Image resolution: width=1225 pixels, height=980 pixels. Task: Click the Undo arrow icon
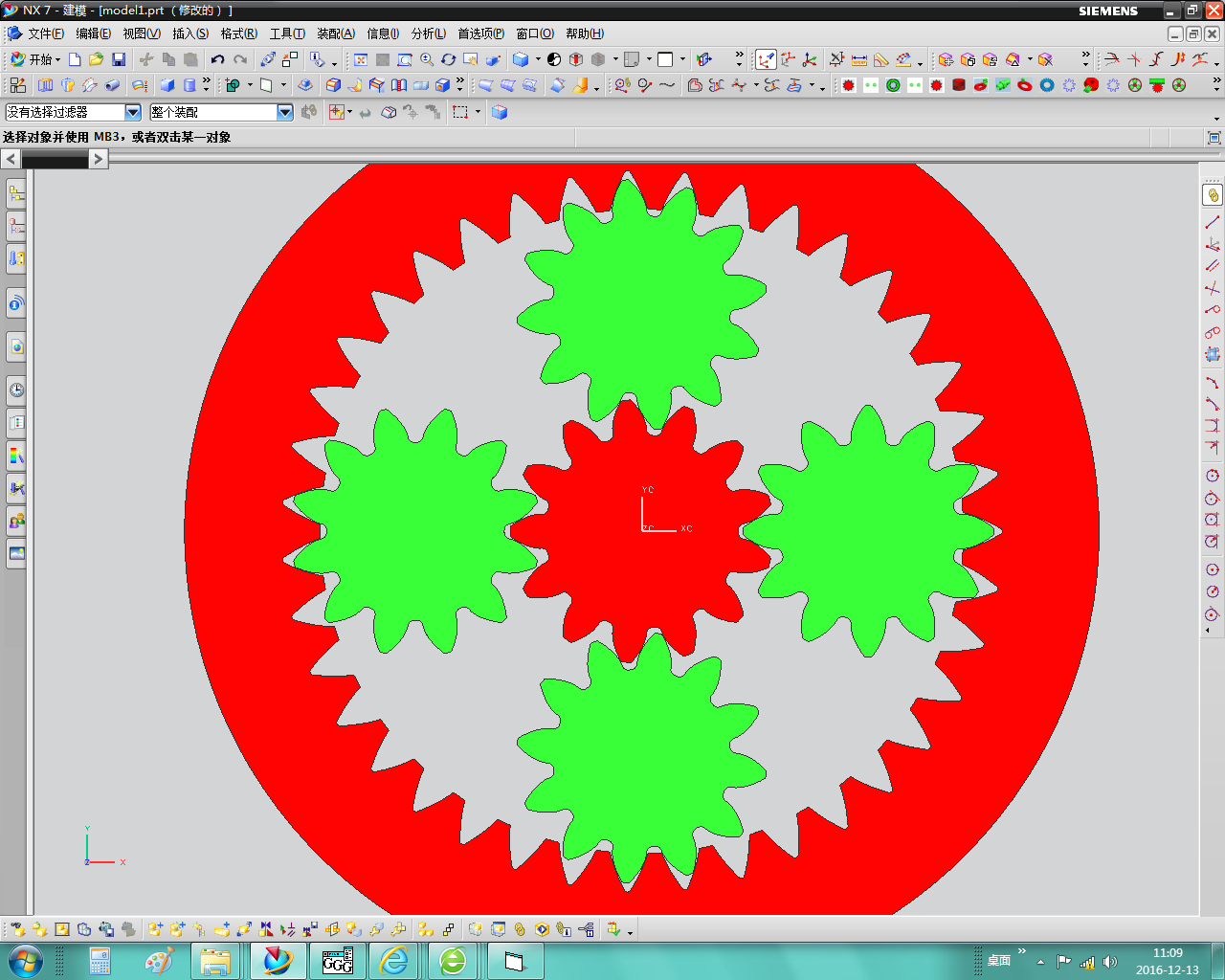pyautogui.click(x=218, y=59)
